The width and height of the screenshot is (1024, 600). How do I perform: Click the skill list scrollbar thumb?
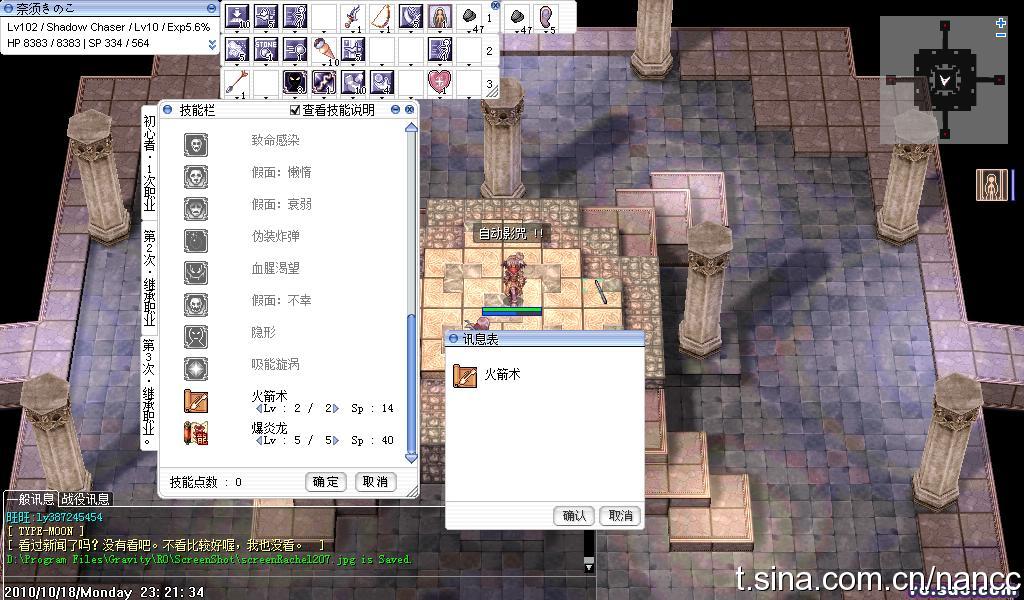[411, 383]
